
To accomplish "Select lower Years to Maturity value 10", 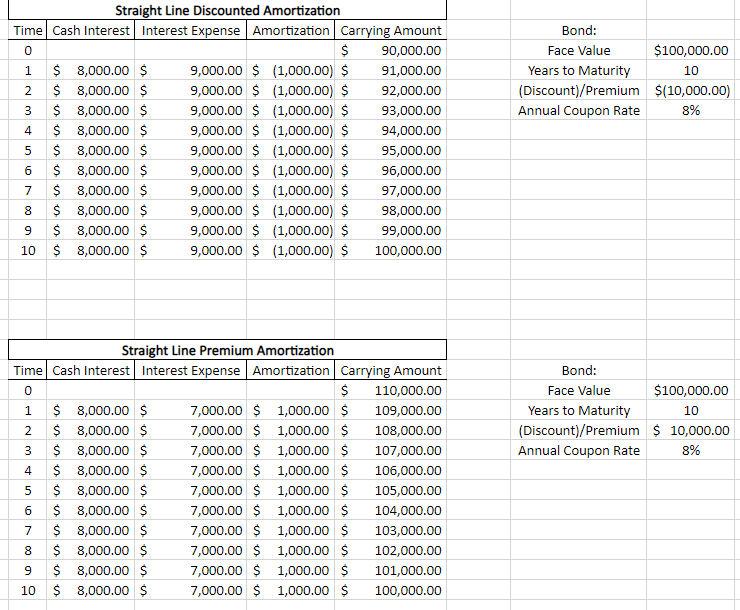I will coord(691,410).
